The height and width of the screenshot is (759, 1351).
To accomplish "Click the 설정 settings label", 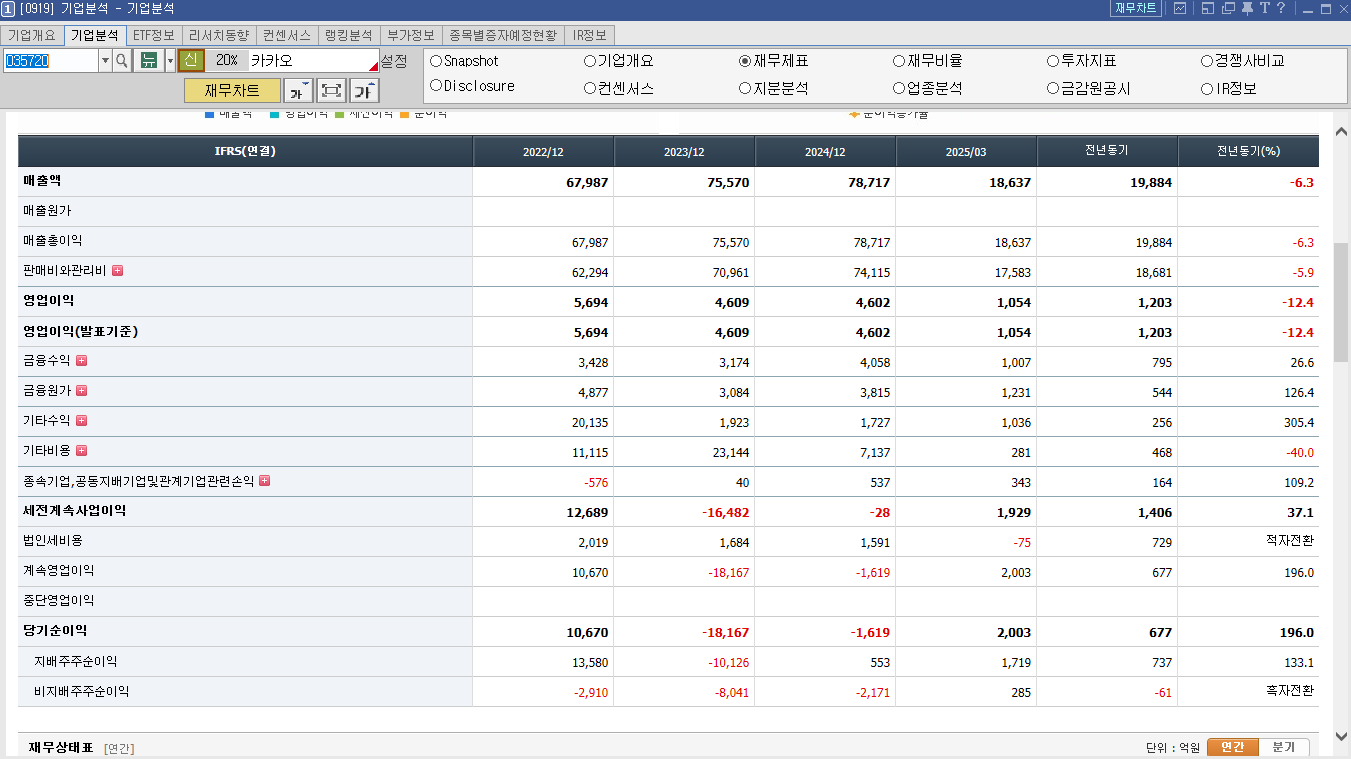I will (394, 61).
